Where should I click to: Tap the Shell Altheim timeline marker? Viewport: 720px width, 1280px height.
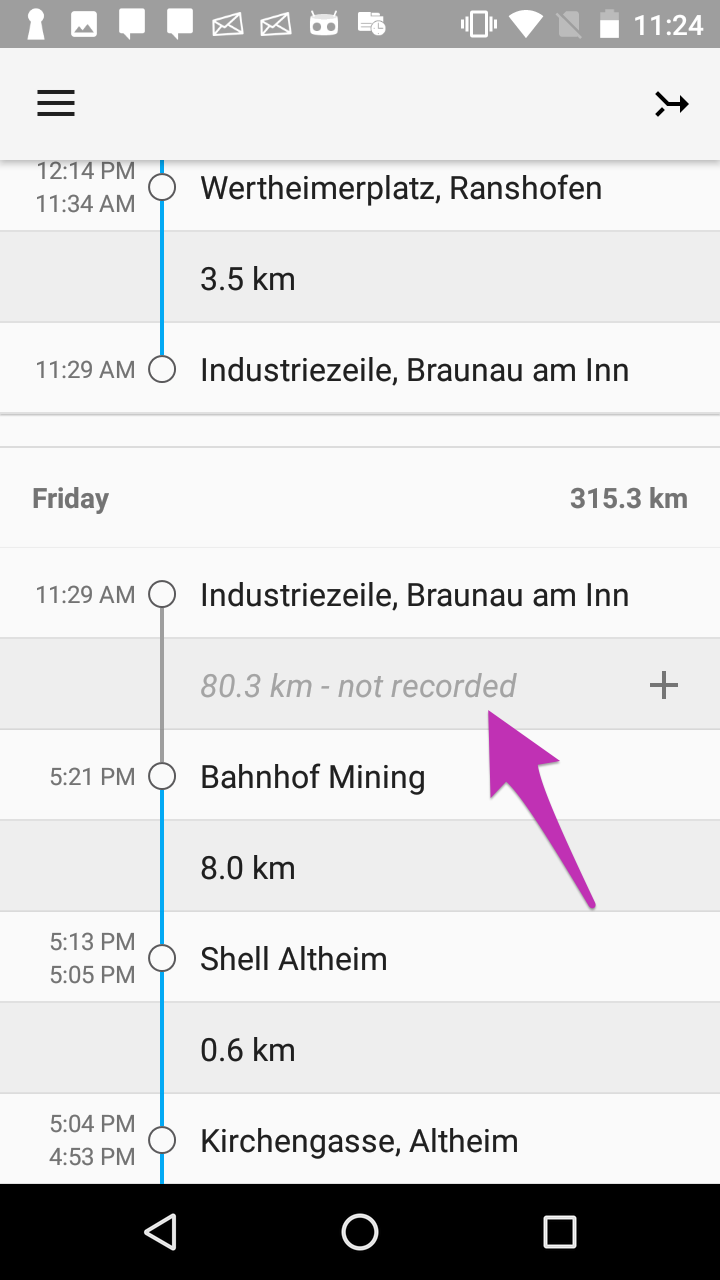pos(162,958)
